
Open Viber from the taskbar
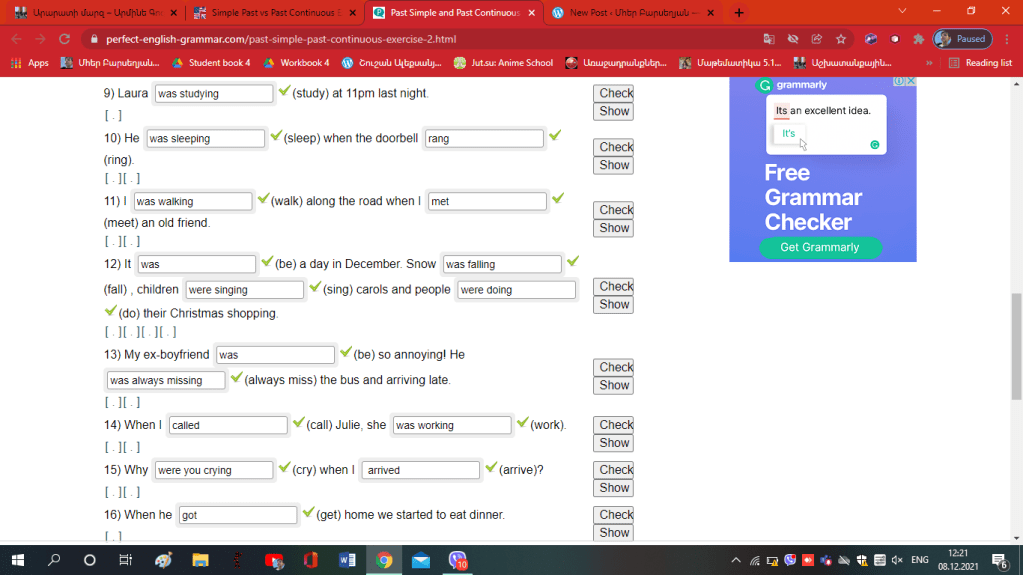coord(457,560)
